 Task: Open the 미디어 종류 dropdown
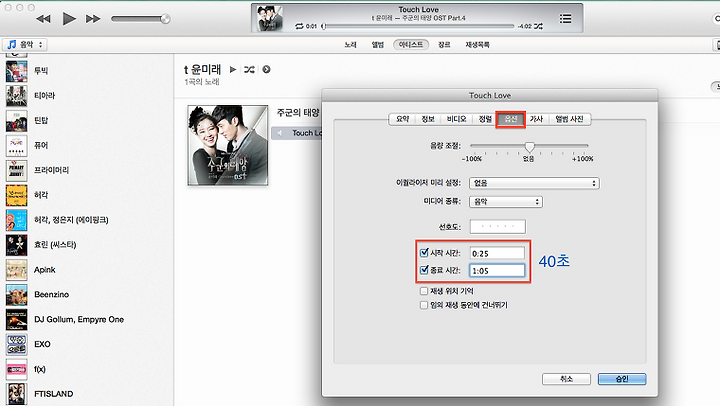[506, 202]
